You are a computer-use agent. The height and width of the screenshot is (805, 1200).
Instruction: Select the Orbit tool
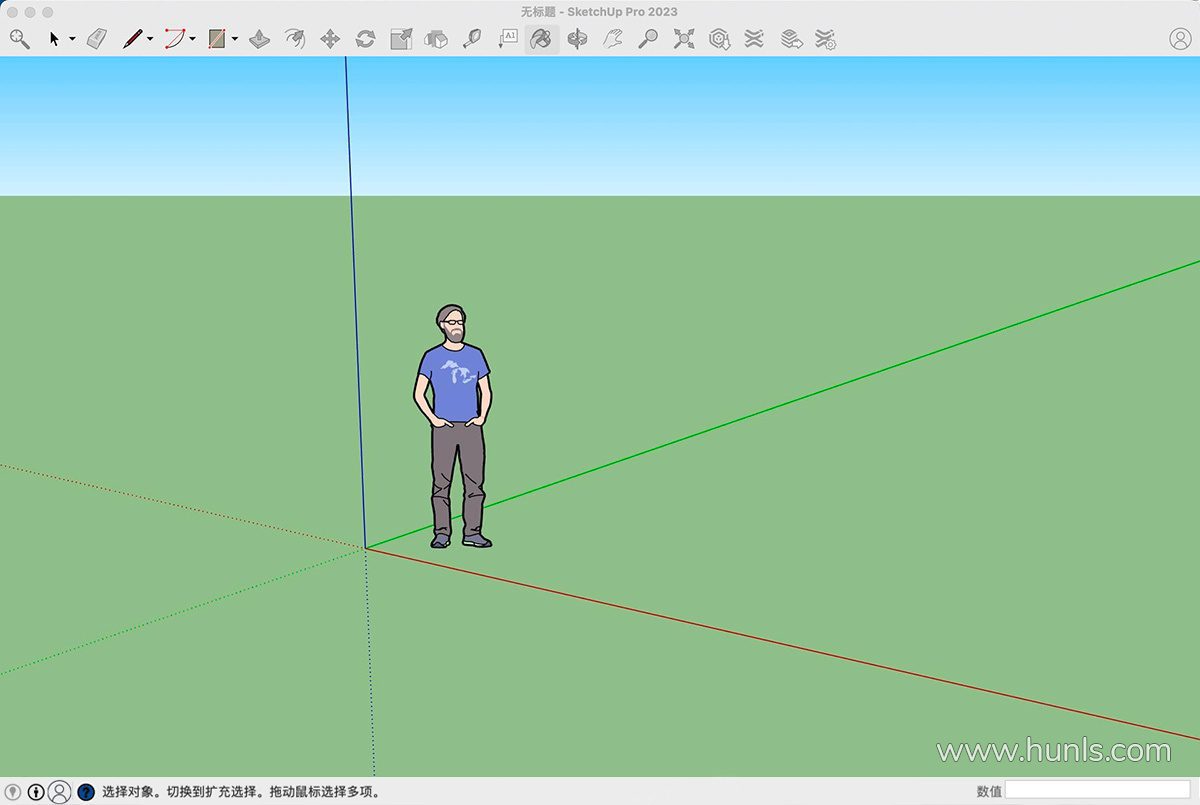[577, 39]
